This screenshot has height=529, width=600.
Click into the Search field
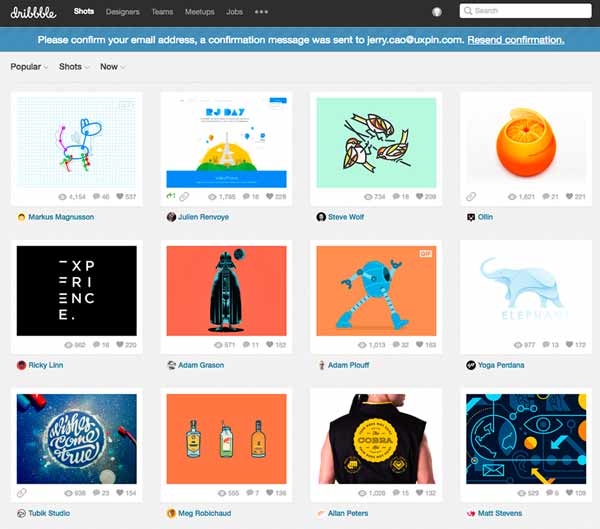click(x=528, y=11)
